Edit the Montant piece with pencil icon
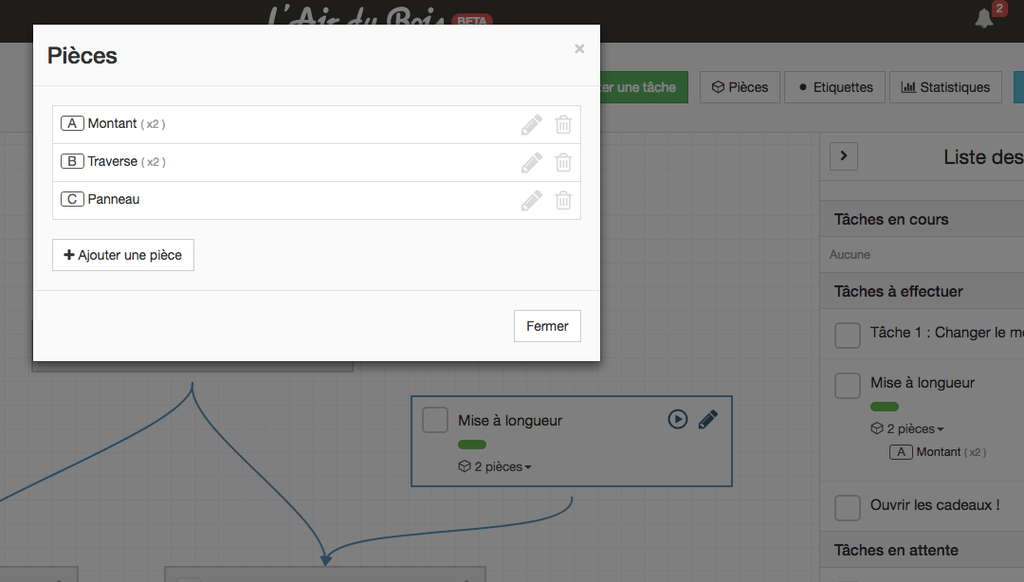 pyautogui.click(x=532, y=125)
